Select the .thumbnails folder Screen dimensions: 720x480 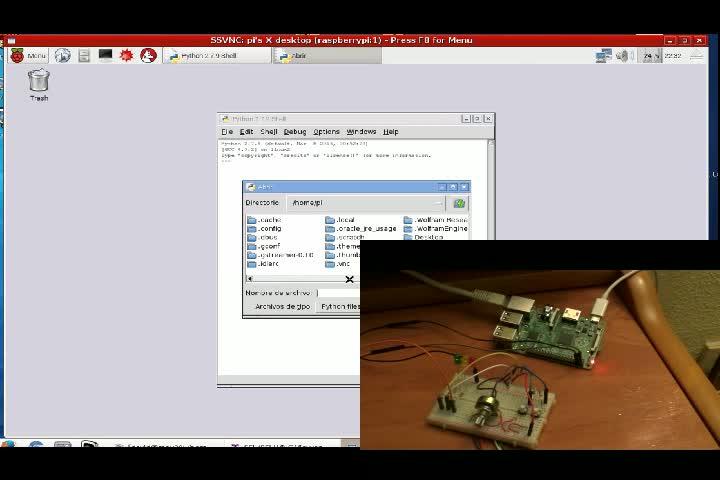343,255
